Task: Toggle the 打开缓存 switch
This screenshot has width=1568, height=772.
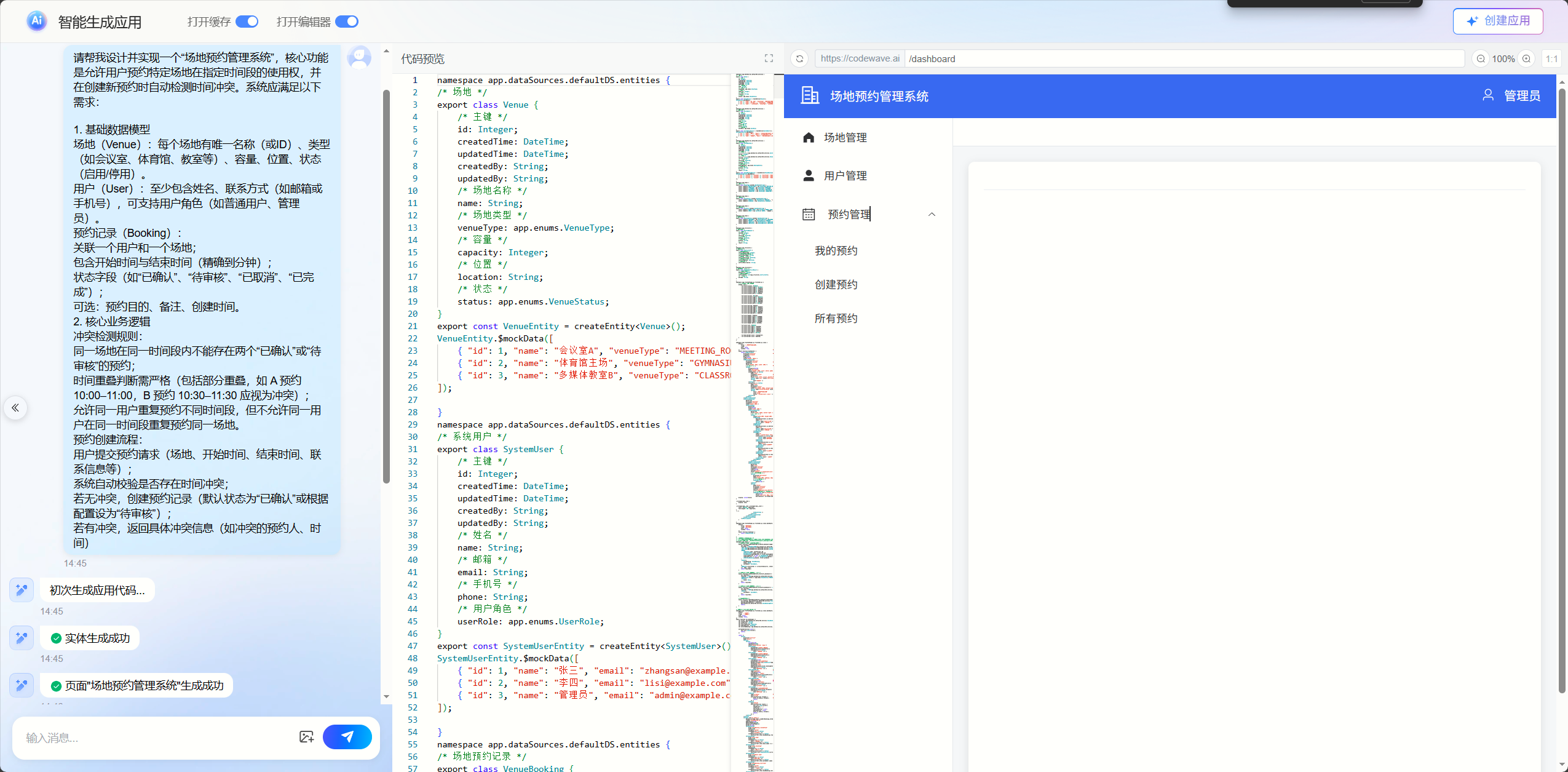Action: pos(247,22)
